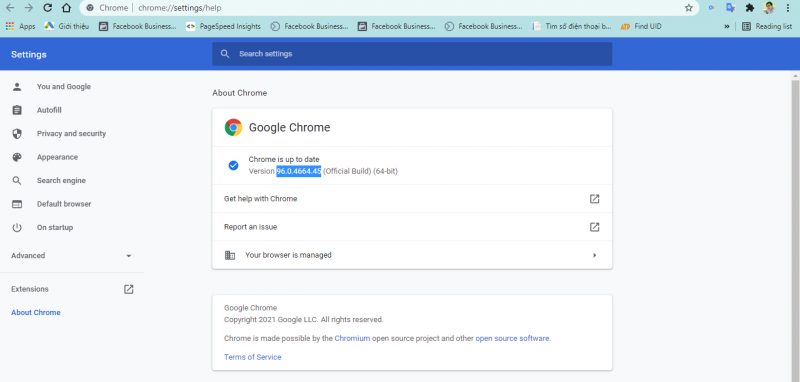Open the PageSpeed Insights bookmark
Screen dimensions: 800x382
coord(223,27)
